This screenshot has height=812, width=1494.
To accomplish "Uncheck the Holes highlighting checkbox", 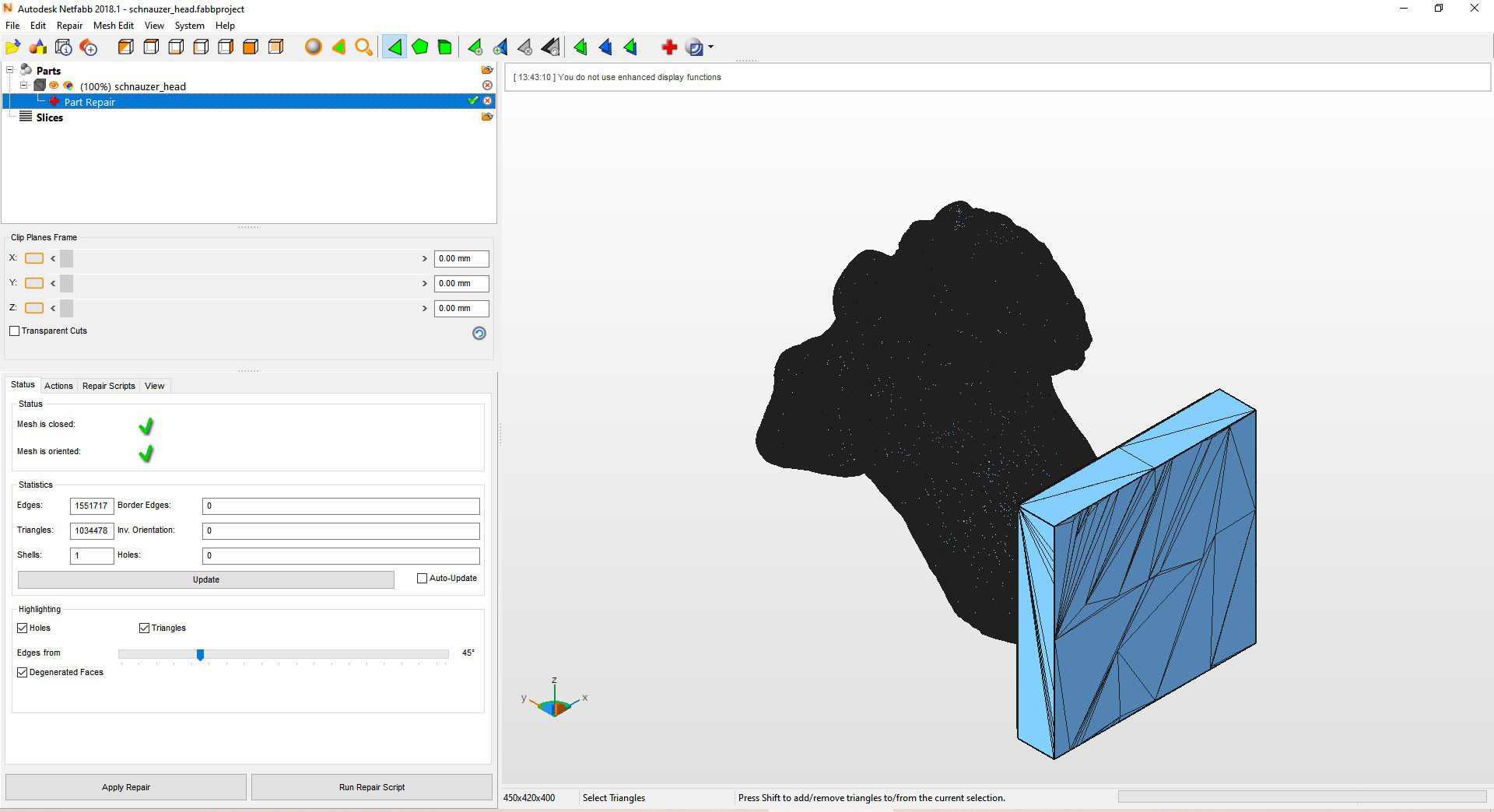I will [23, 628].
